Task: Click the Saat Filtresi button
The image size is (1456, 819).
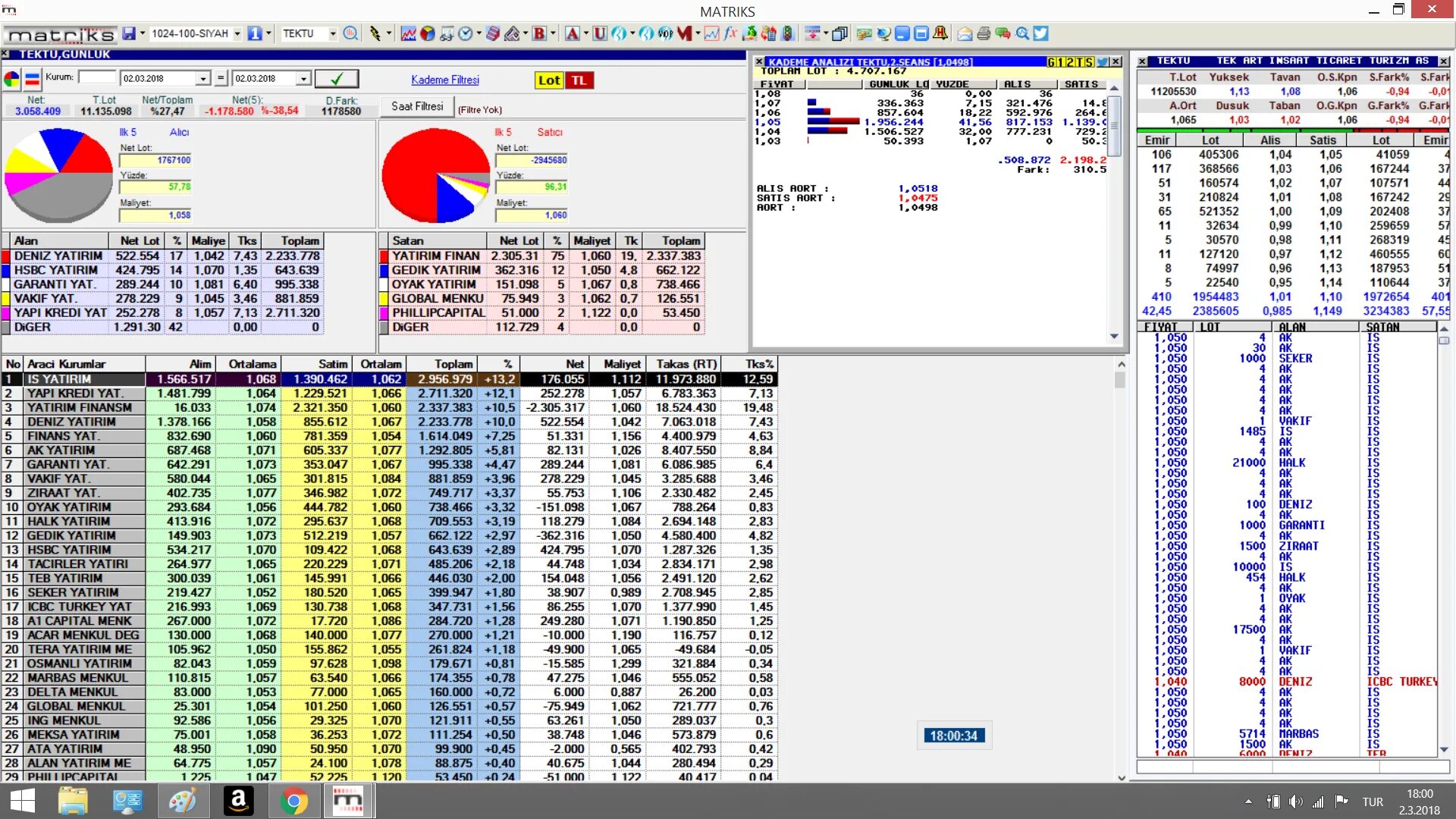Action: pos(417,106)
